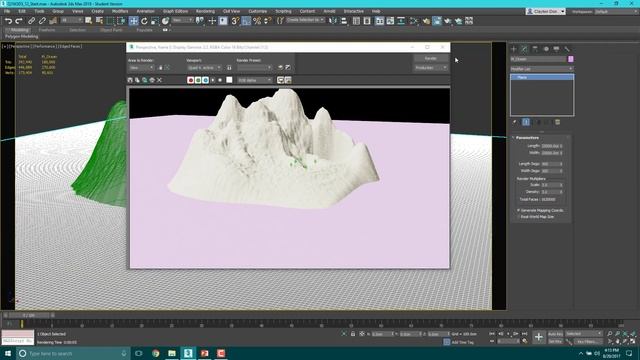Save image icon in render window
The width and height of the screenshot is (640, 360).
click(130, 80)
